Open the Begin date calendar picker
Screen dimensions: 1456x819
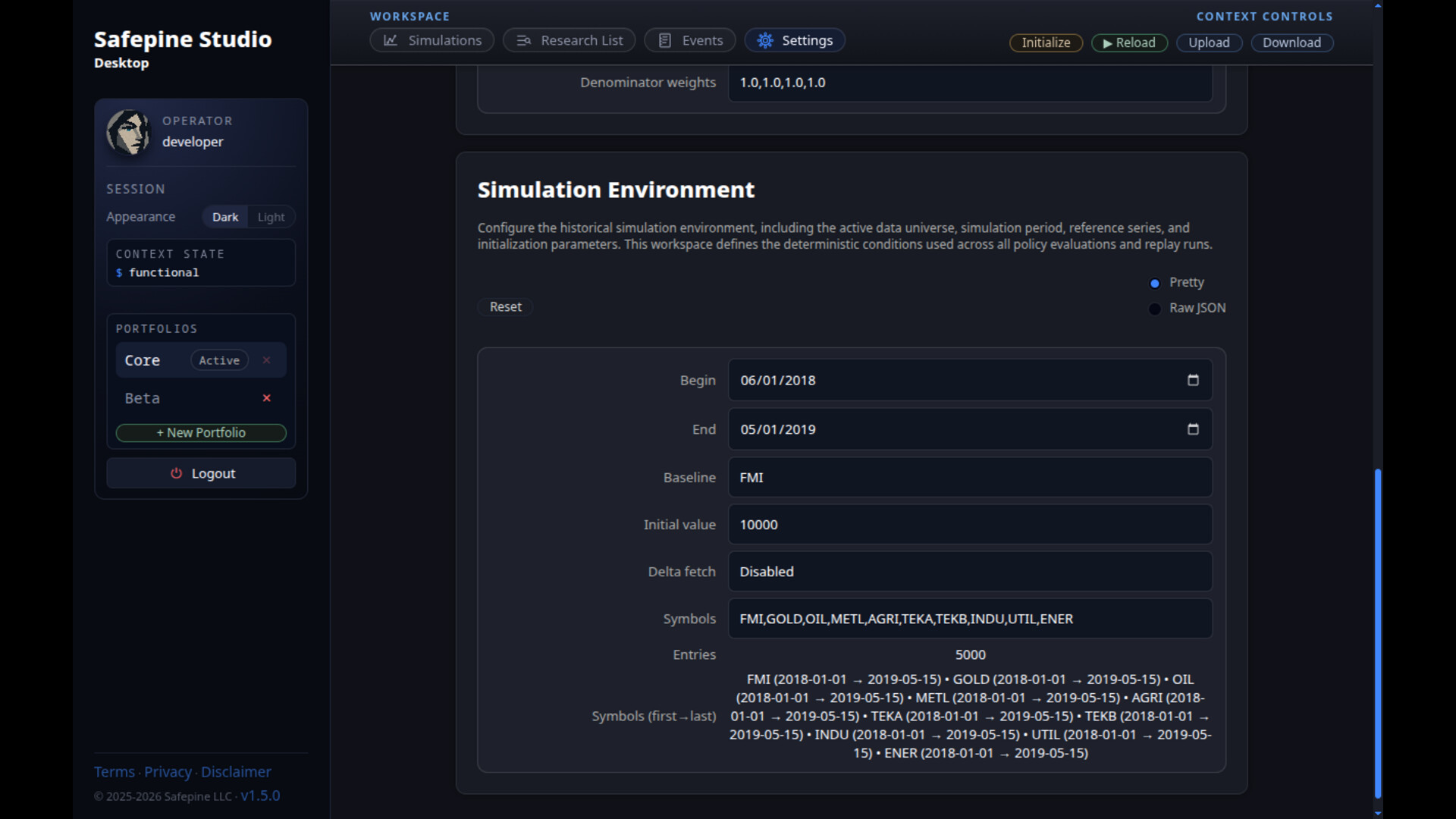[1193, 380]
